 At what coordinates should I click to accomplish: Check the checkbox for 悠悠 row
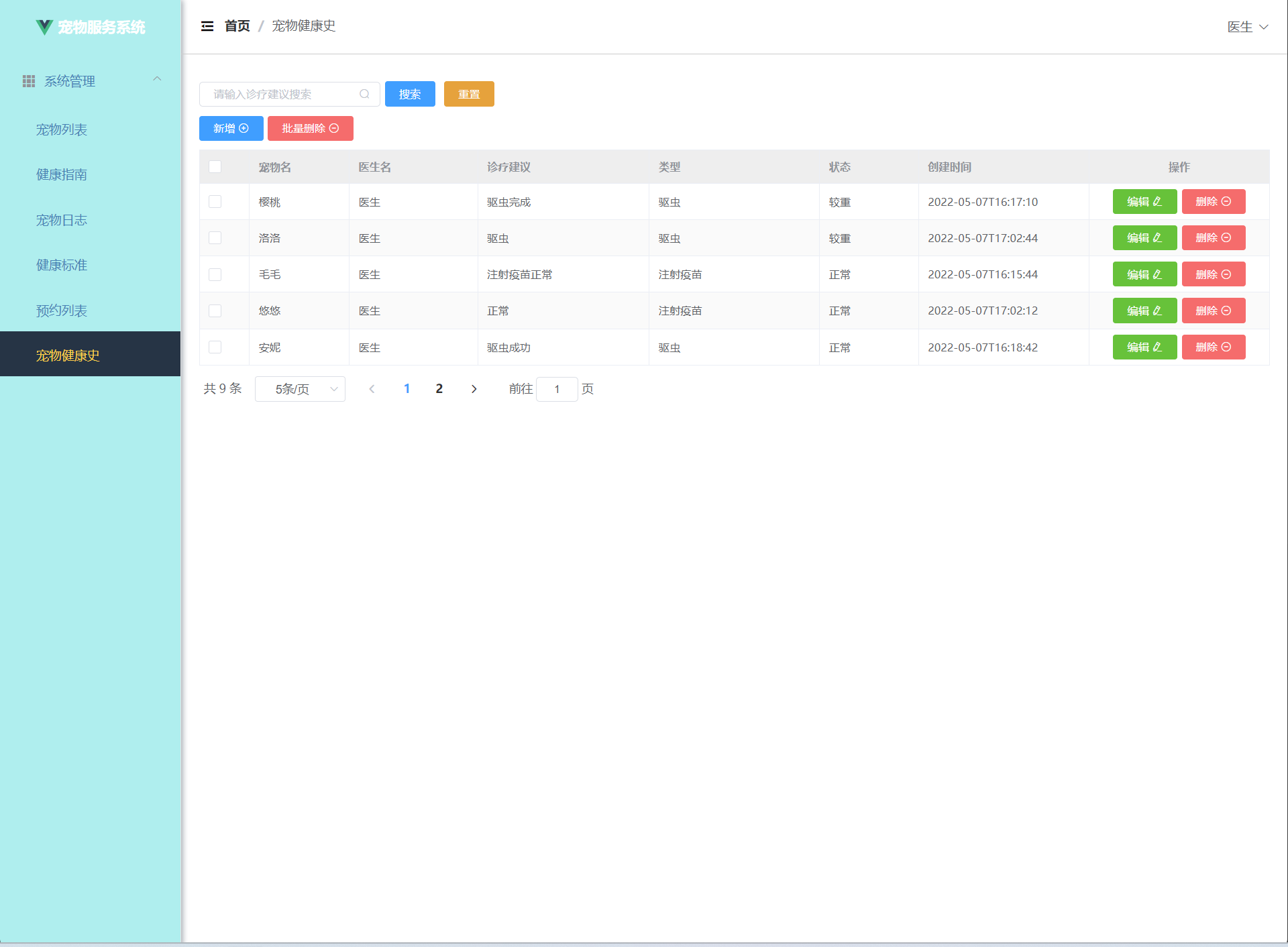[x=215, y=311]
